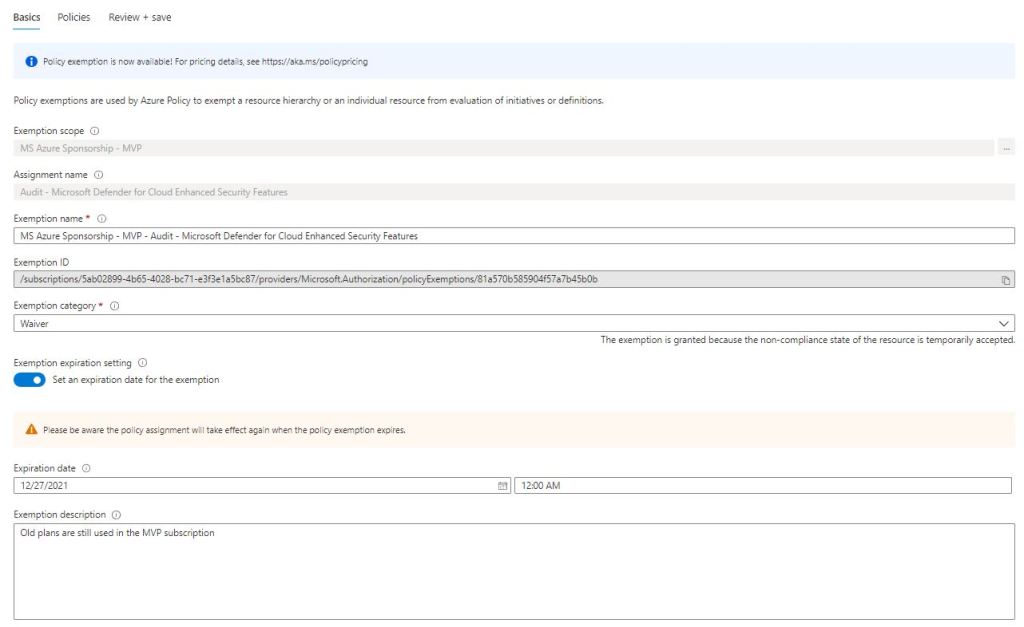The image size is (1024, 627).
Task: Switch to the Review + save tab
Action: 138,17
